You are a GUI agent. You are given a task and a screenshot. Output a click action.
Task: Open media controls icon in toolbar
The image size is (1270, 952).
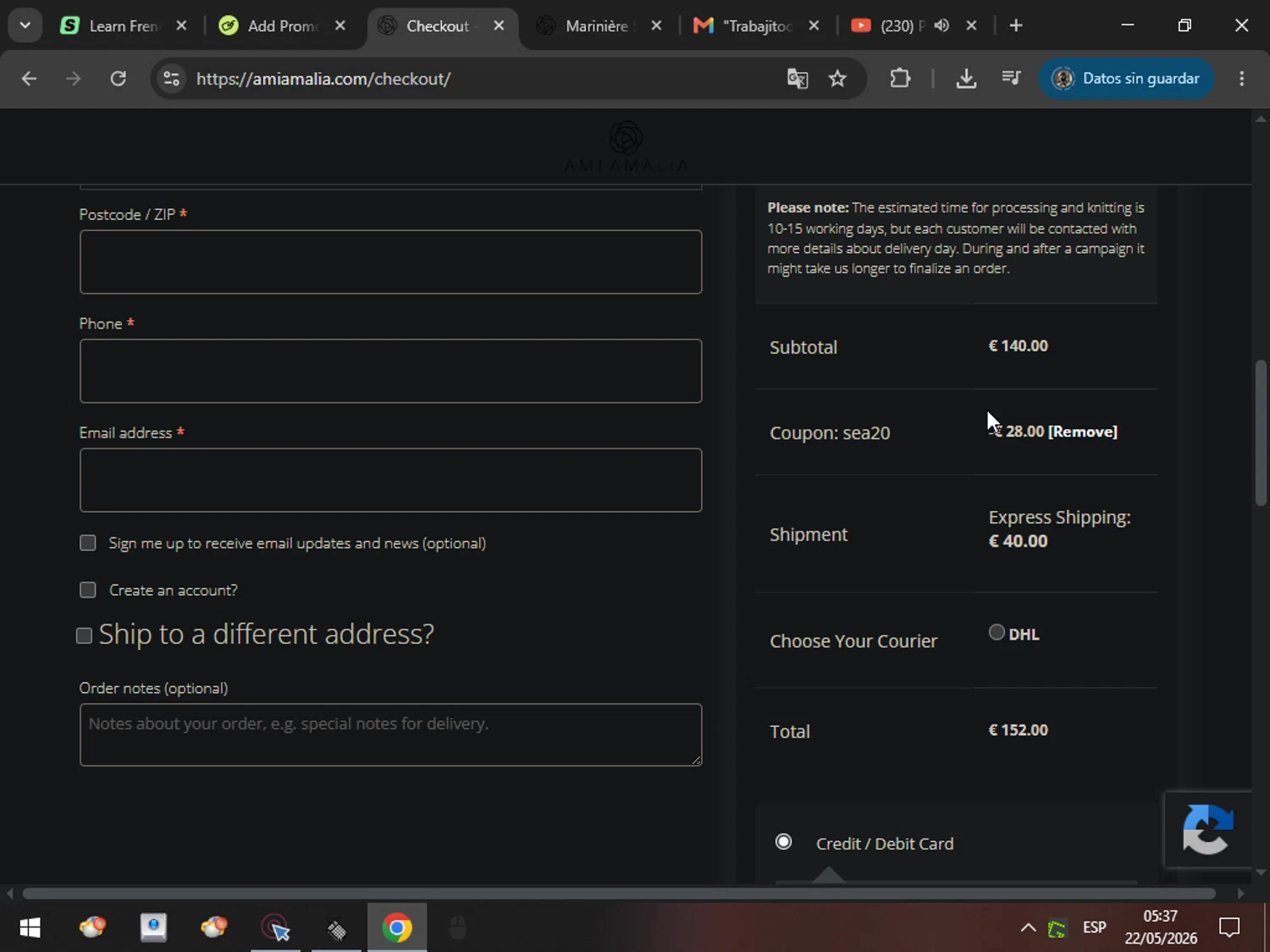pyautogui.click(x=1011, y=79)
